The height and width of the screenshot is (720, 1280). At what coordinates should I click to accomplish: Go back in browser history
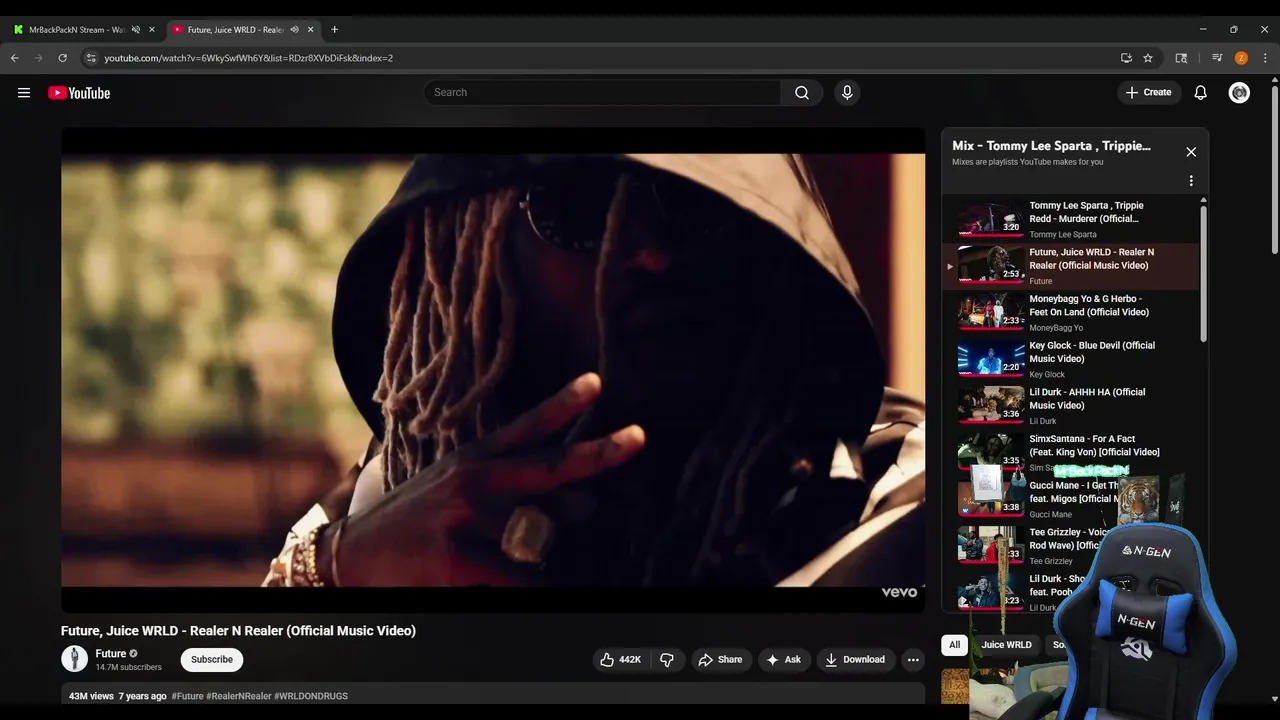point(15,58)
